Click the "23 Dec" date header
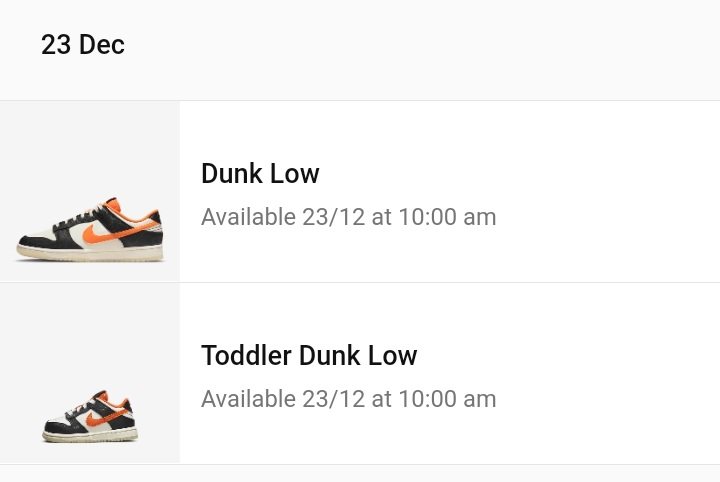 (83, 45)
